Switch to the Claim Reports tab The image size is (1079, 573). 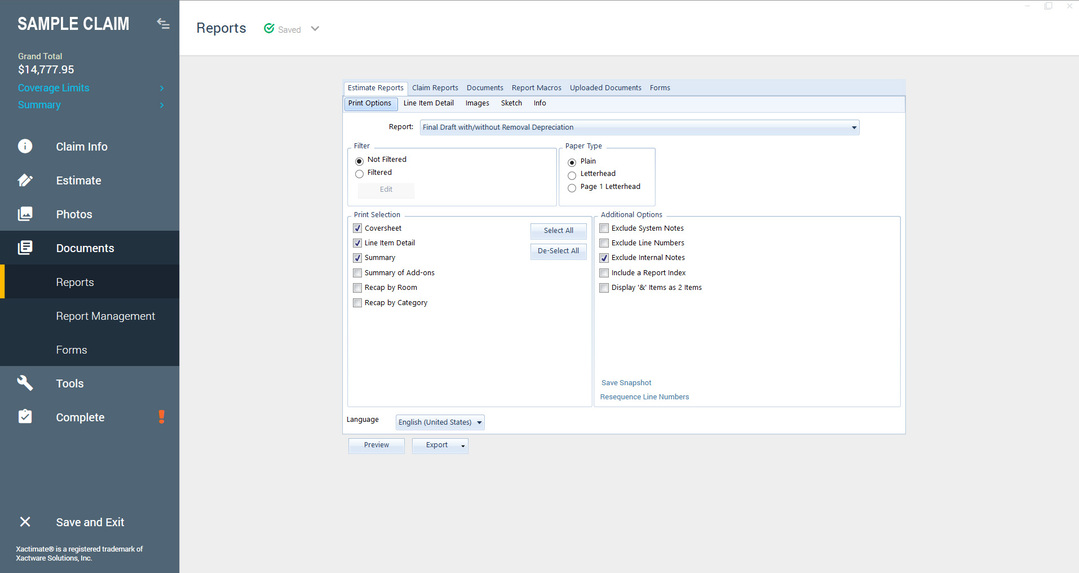(435, 88)
